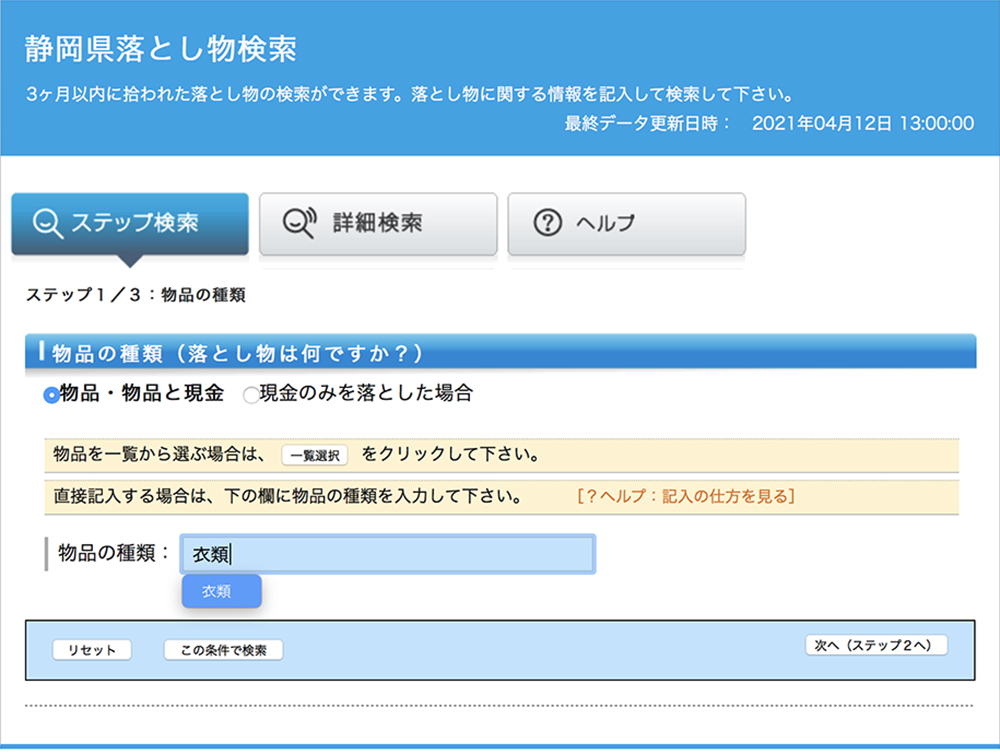The image size is (1000, 755).
Task: Select the 現金のみを落とした場合 radio button
Action: pos(251,395)
